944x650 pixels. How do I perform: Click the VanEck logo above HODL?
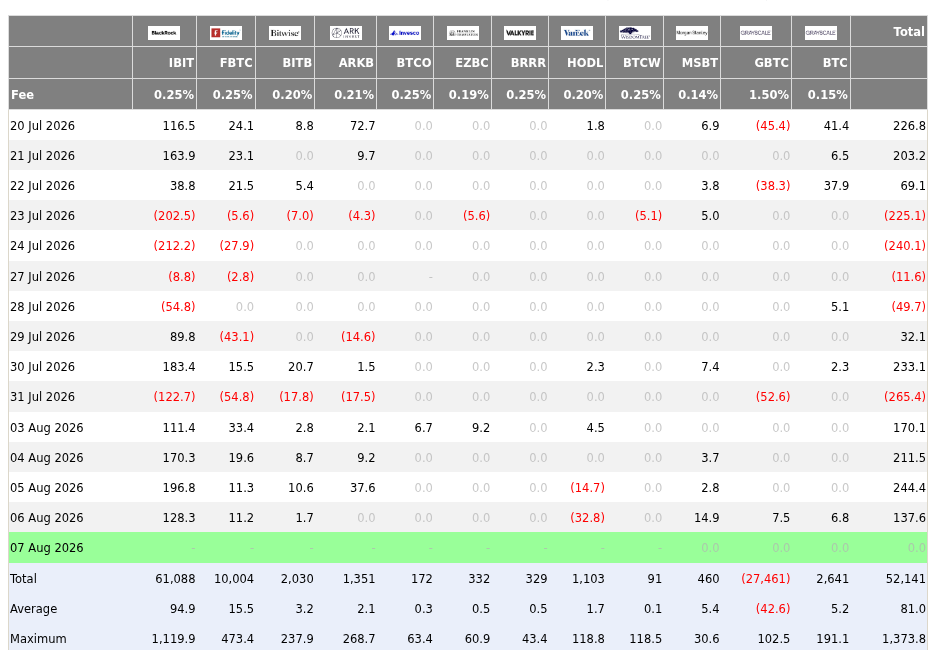click(577, 32)
